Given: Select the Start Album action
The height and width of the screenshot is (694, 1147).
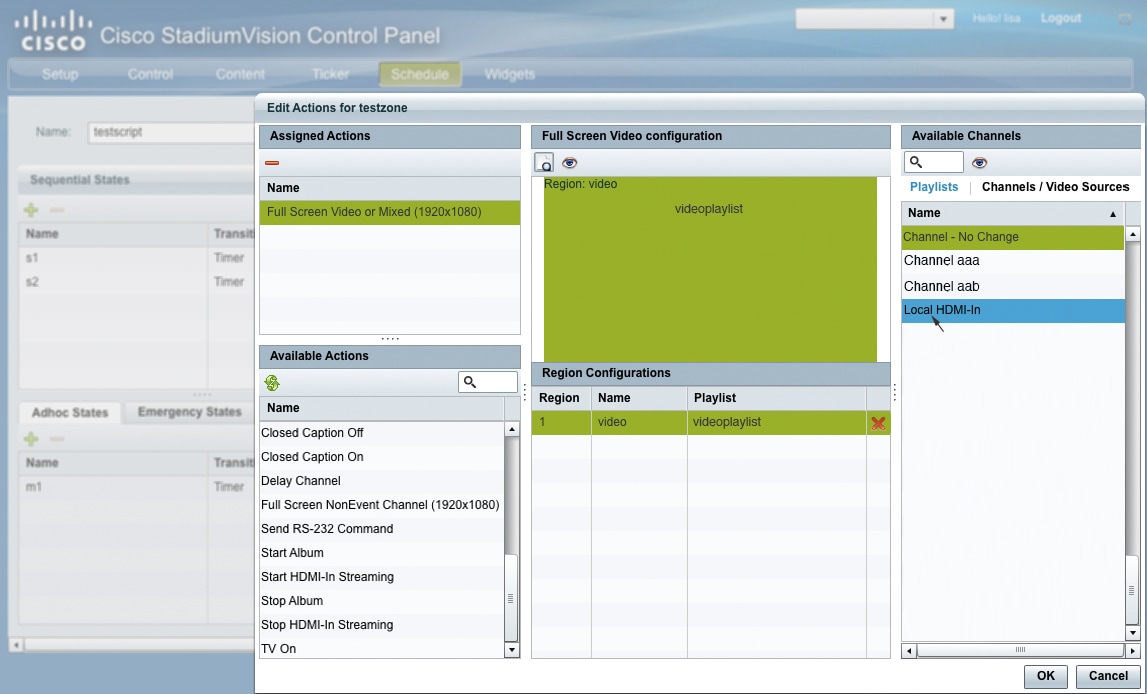Looking at the screenshot, I should [x=382, y=553].
